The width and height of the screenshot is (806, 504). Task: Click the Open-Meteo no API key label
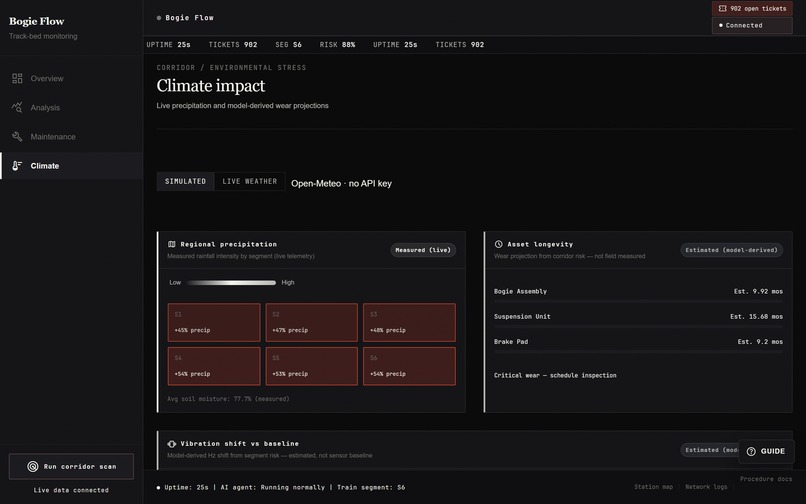[341, 184]
